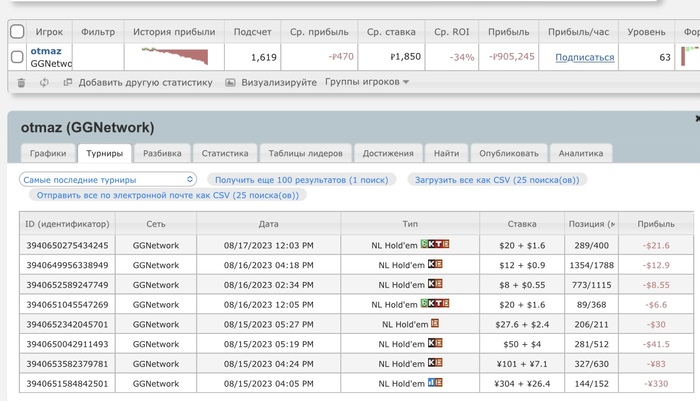Click Получить еще 100 результатов button

coord(301,180)
